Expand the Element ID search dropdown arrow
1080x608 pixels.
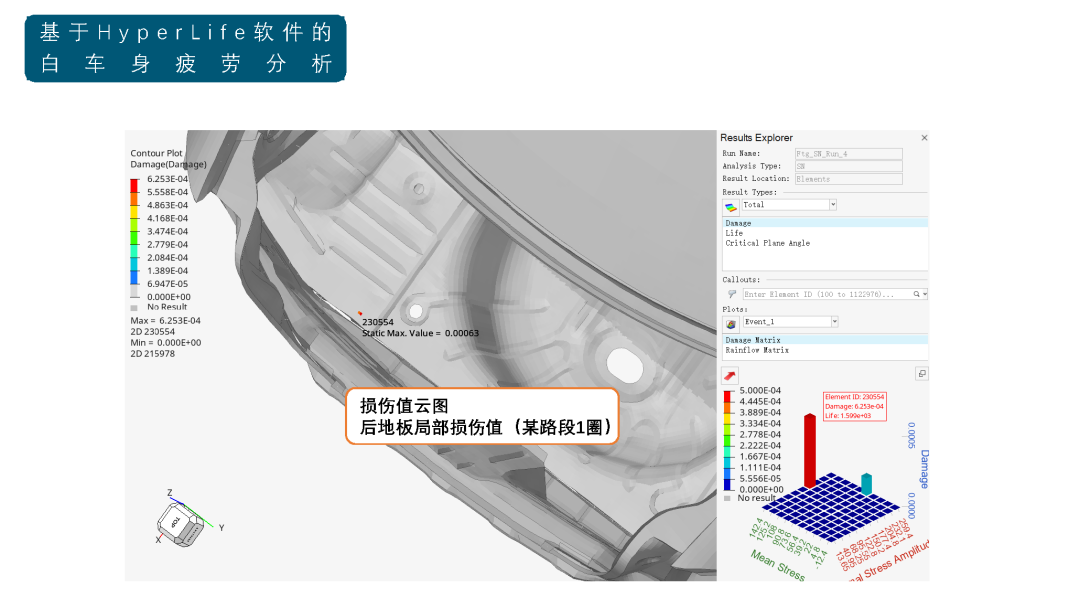click(925, 294)
